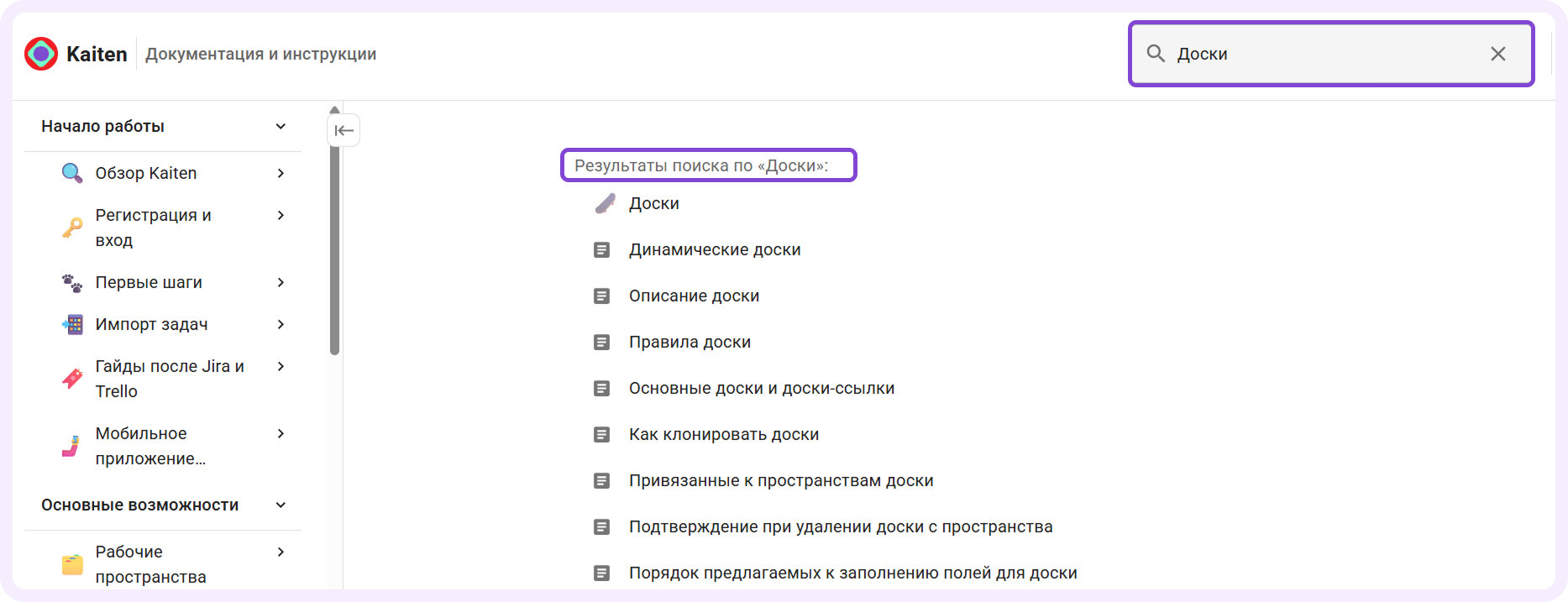Click skateboard icon beside Доски result
The width and height of the screenshot is (1568, 602).
click(605, 203)
